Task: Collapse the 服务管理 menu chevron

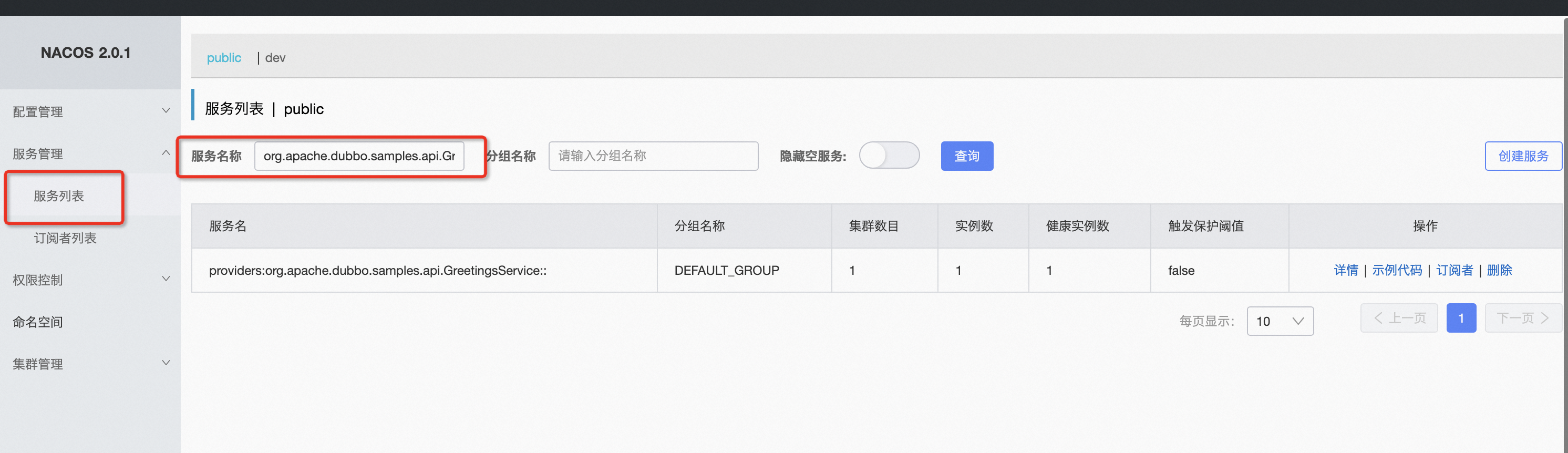Action: click(166, 153)
